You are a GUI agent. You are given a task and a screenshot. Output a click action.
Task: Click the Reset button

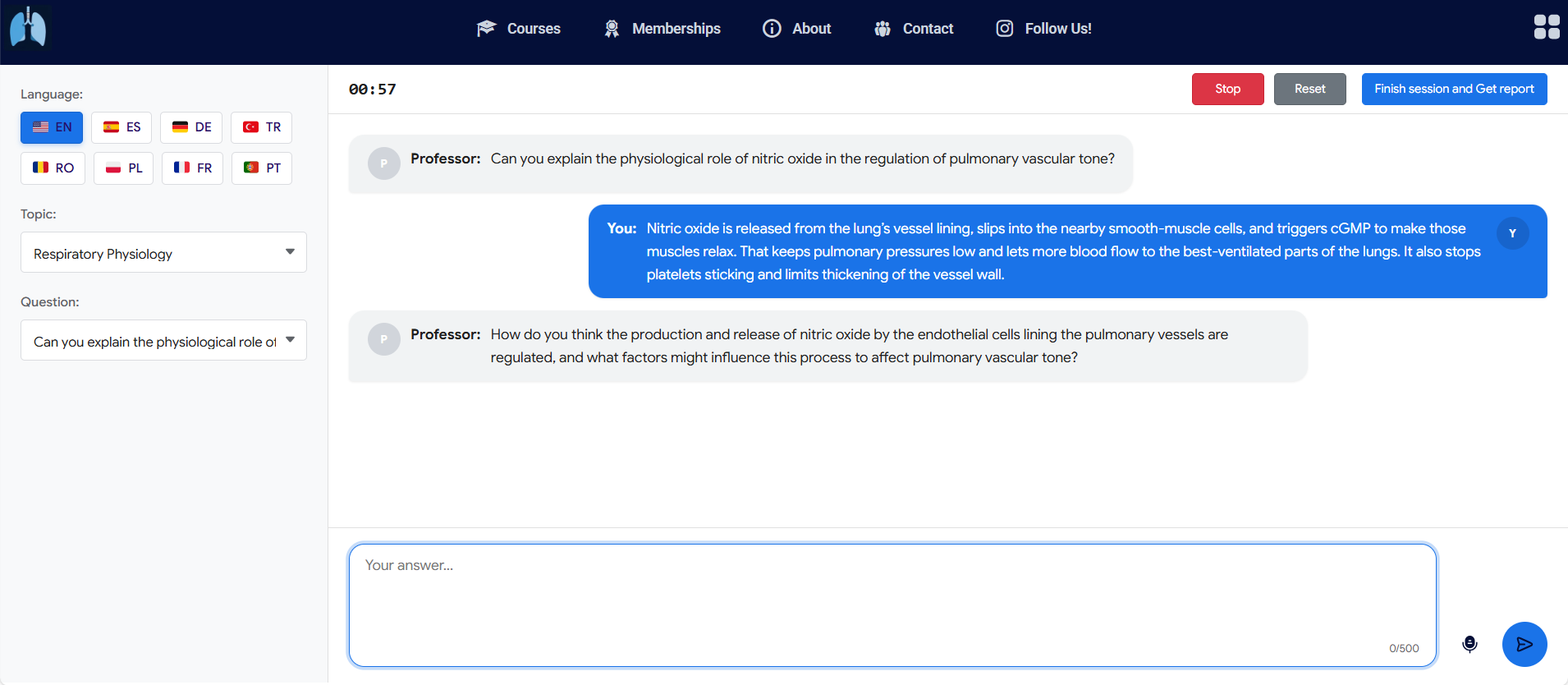point(1309,89)
